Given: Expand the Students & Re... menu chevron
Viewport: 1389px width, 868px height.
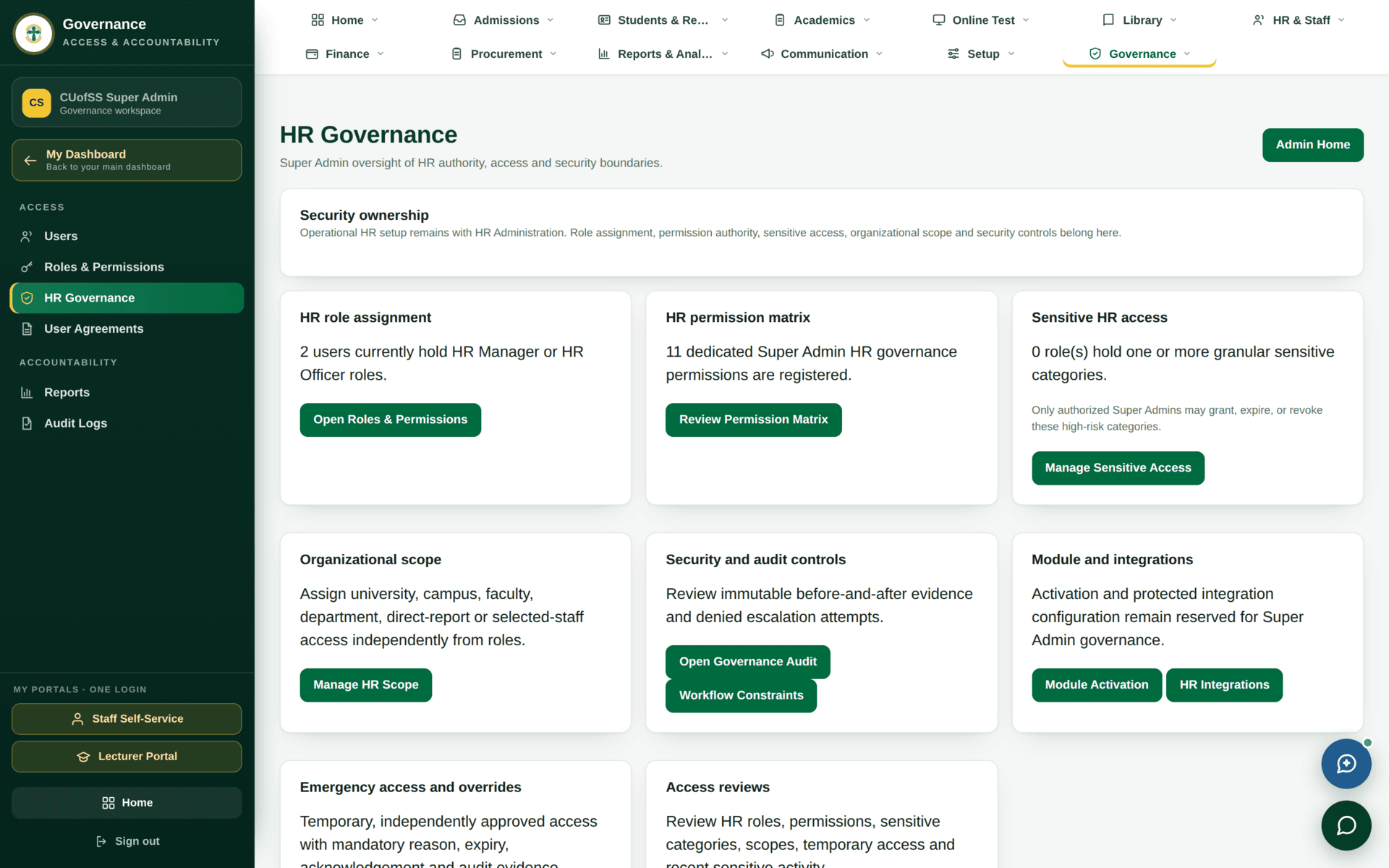Looking at the screenshot, I should pos(725,20).
